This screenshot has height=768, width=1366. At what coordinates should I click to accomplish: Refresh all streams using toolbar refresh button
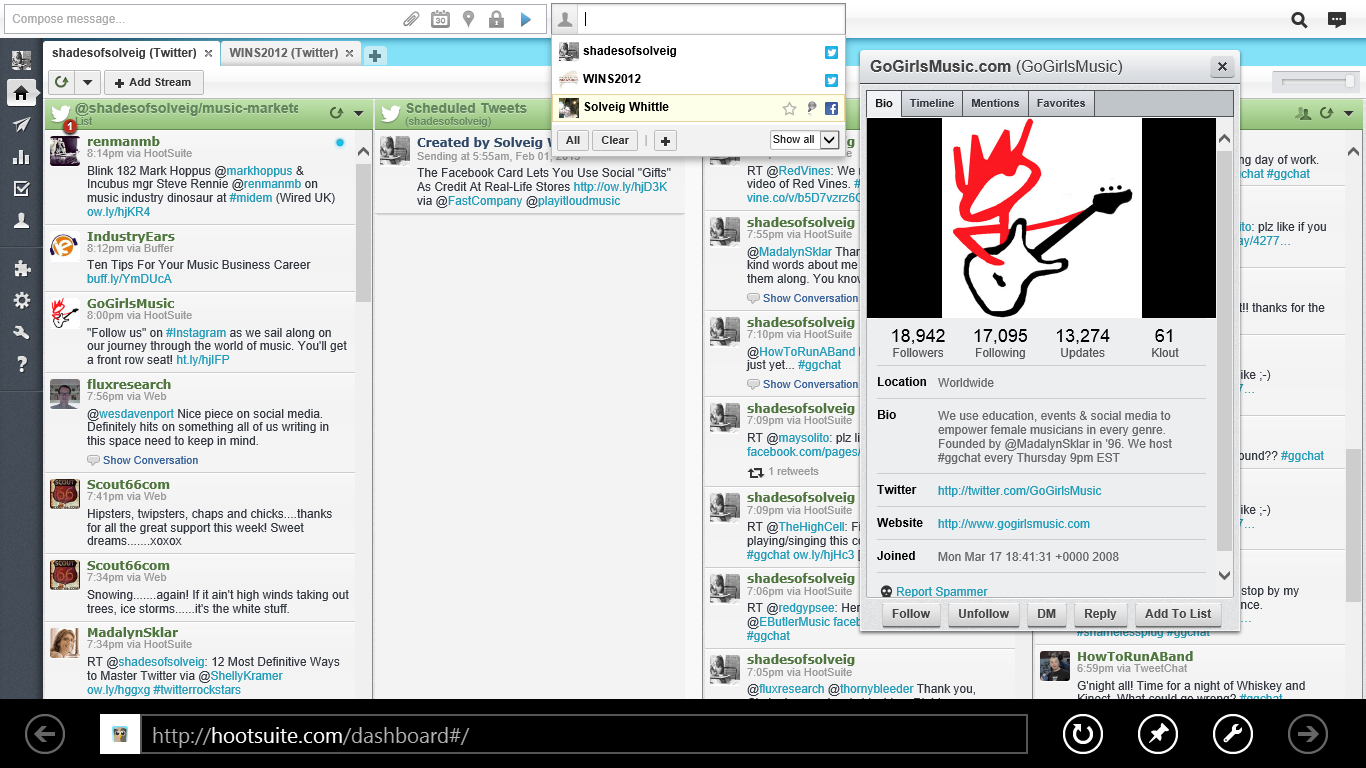pyautogui.click(x=62, y=83)
